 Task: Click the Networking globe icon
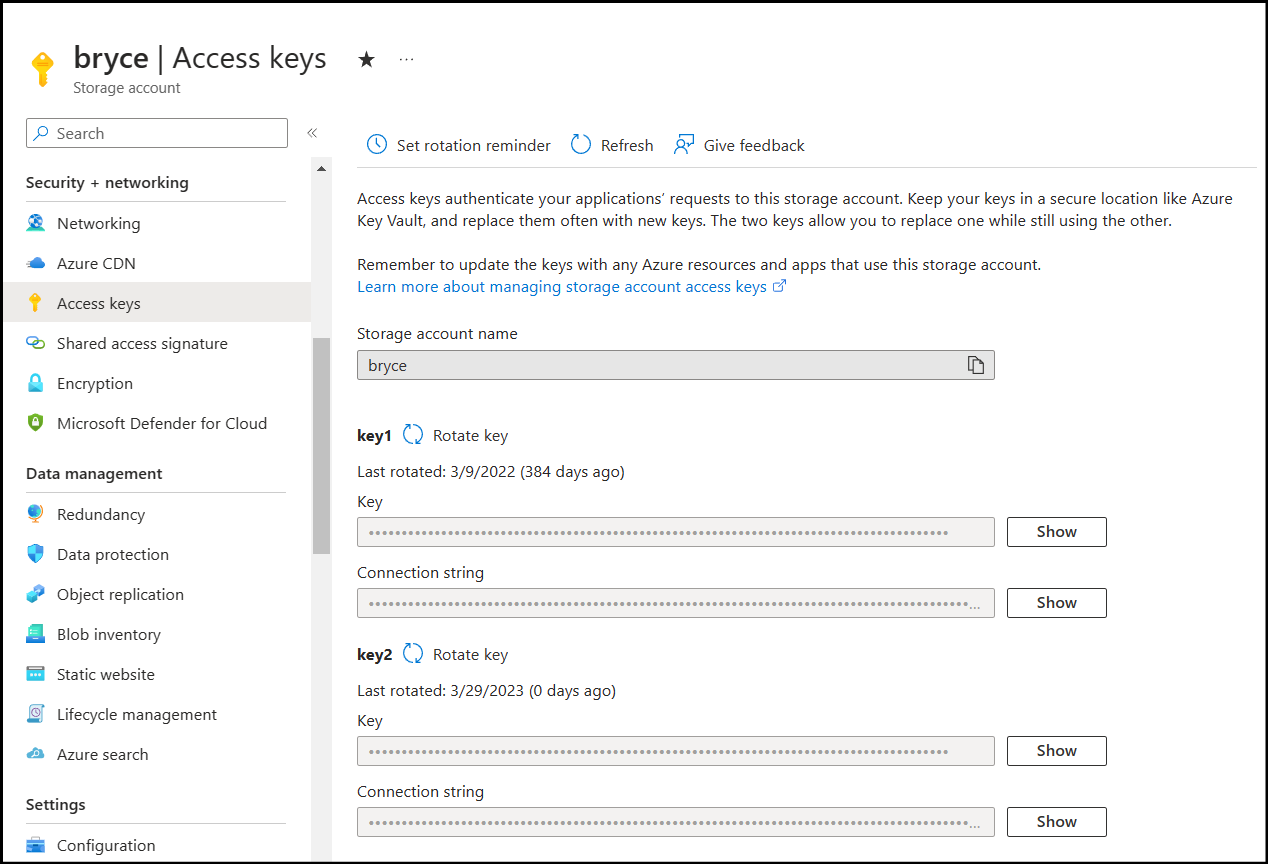click(x=36, y=223)
